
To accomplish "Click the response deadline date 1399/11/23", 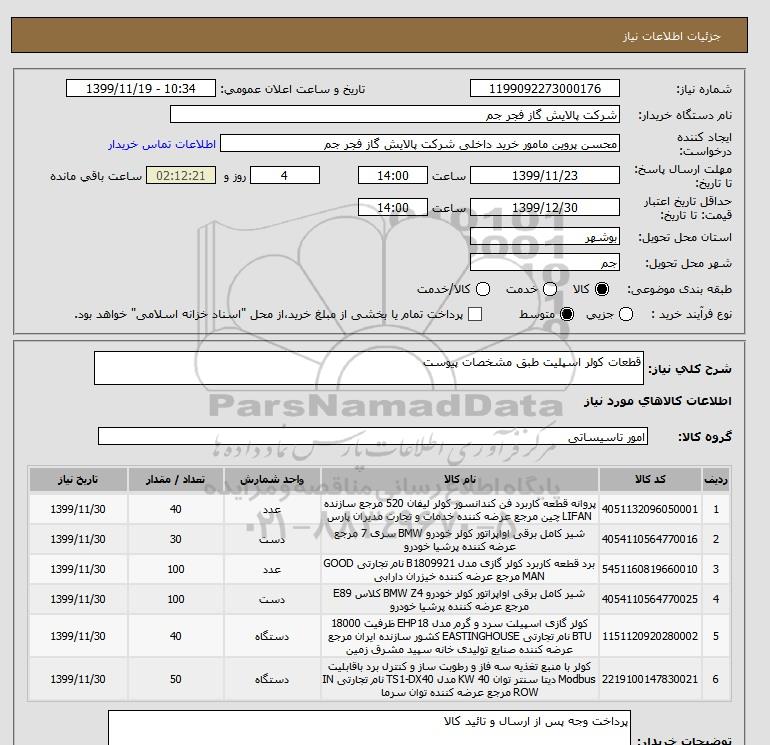I will tap(545, 175).
